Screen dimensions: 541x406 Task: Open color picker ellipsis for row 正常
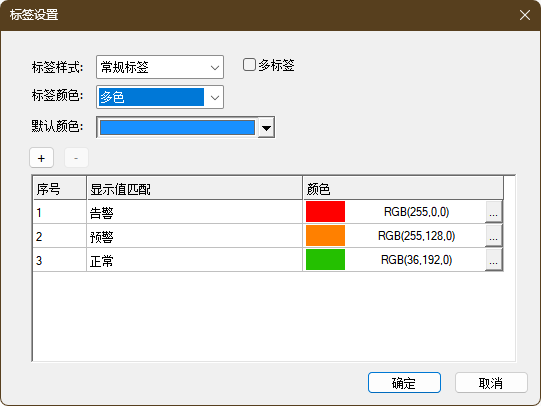(x=493, y=260)
